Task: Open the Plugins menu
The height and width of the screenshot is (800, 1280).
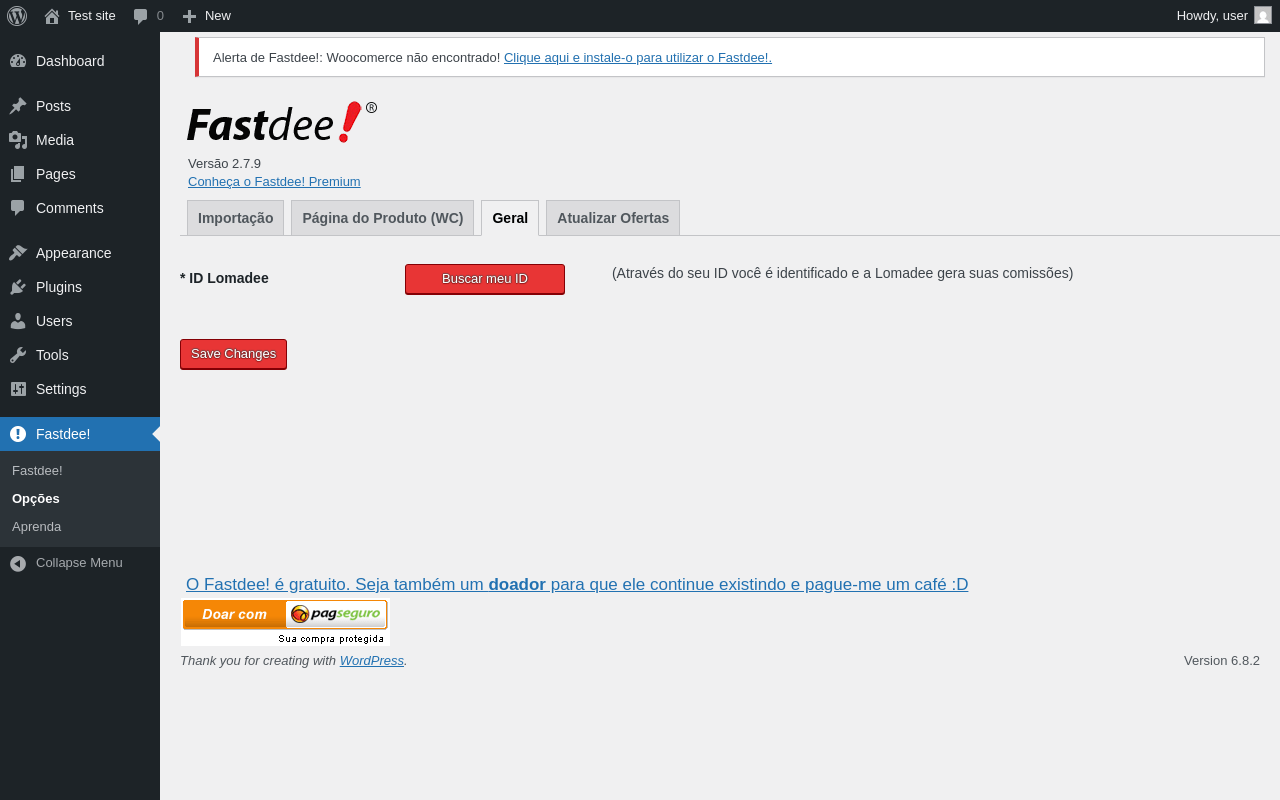Action: [80, 287]
